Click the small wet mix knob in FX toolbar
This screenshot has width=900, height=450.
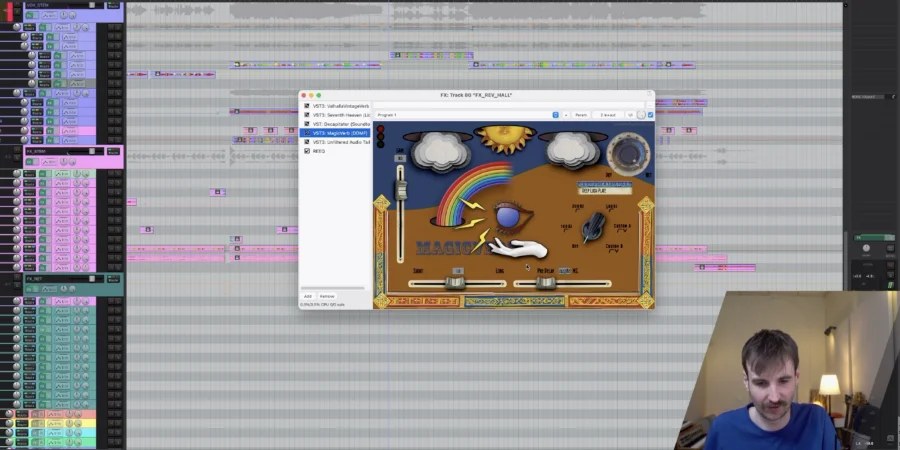(x=641, y=115)
